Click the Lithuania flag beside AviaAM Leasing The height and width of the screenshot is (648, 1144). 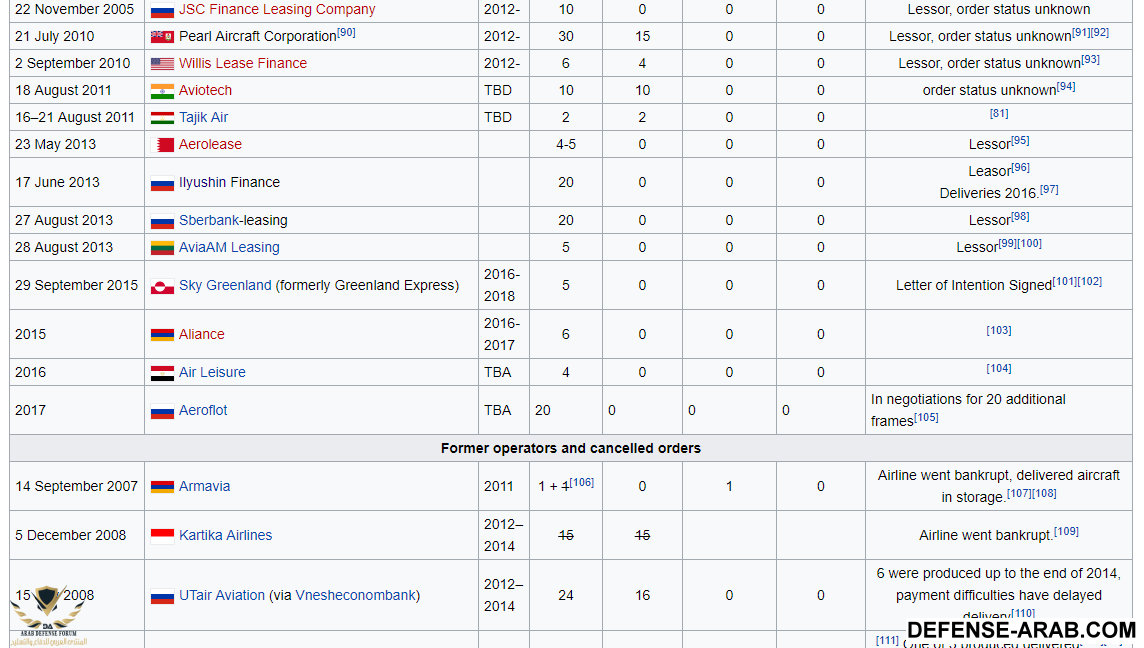pos(162,248)
